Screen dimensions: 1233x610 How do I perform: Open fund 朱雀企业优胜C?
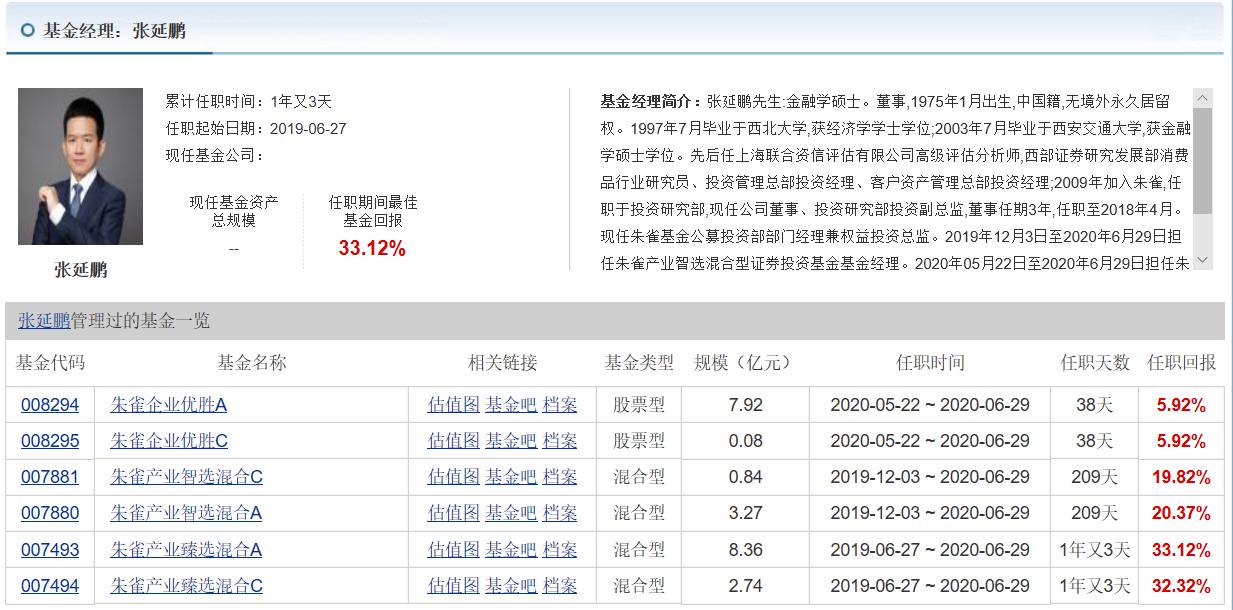(x=169, y=441)
